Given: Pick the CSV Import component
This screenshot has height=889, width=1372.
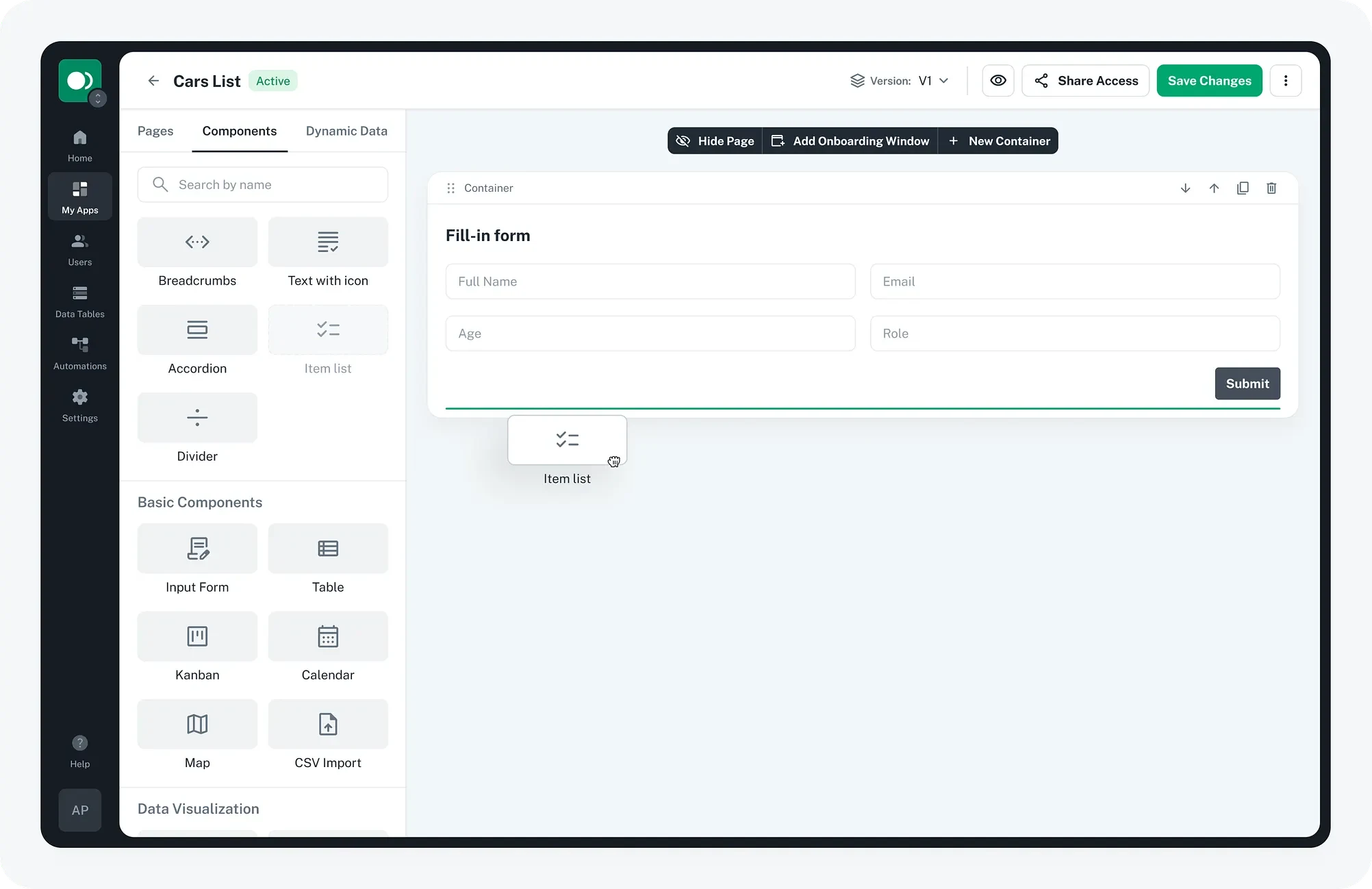Looking at the screenshot, I should (328, 724).
